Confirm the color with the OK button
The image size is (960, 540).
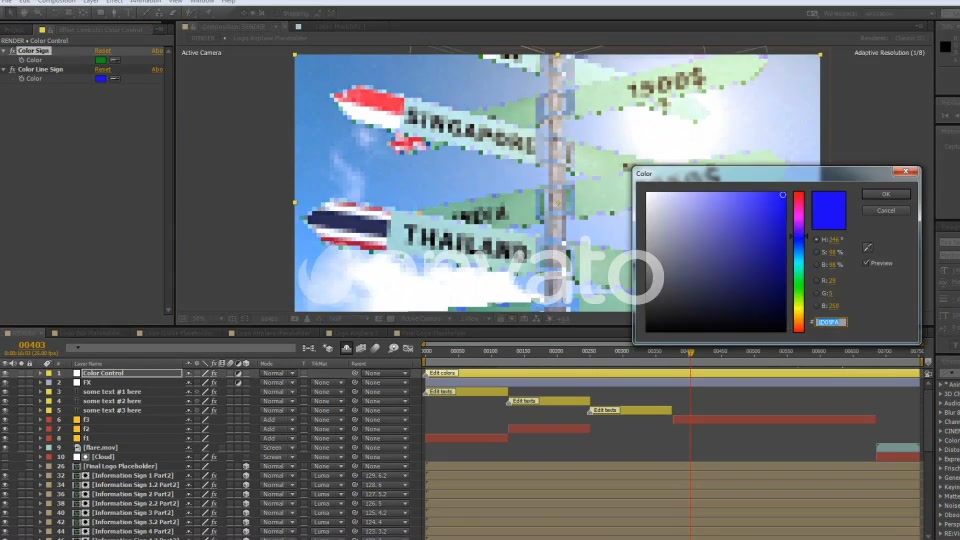point(886,194)
